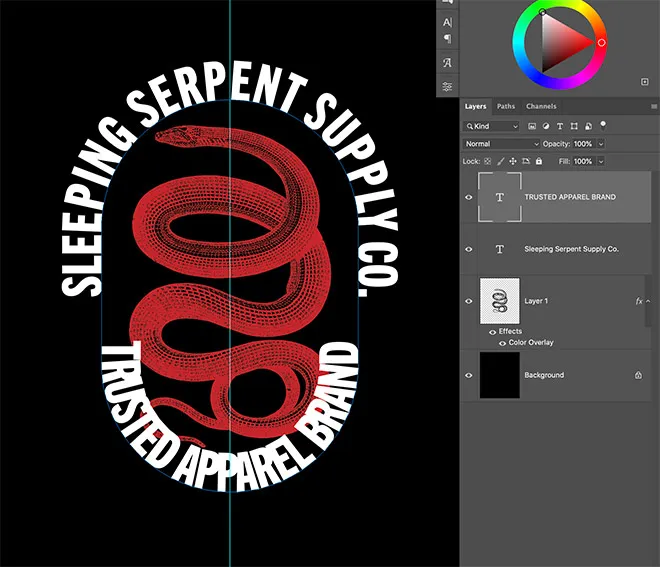Collapse Layer 1 effects list arrow

[647, 301]
